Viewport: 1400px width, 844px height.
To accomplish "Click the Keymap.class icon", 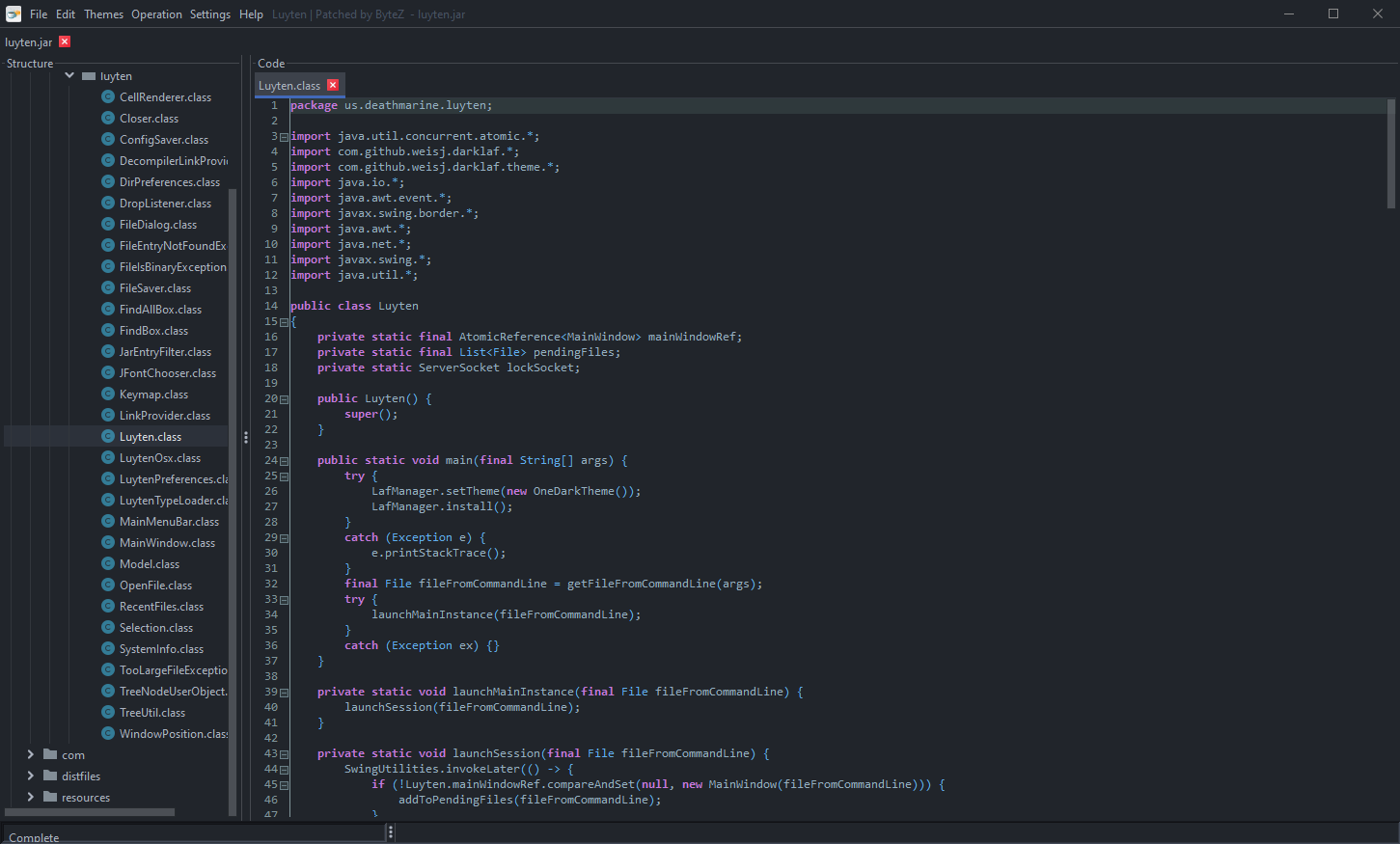I will pyautogui.click(x=108, y=394).
